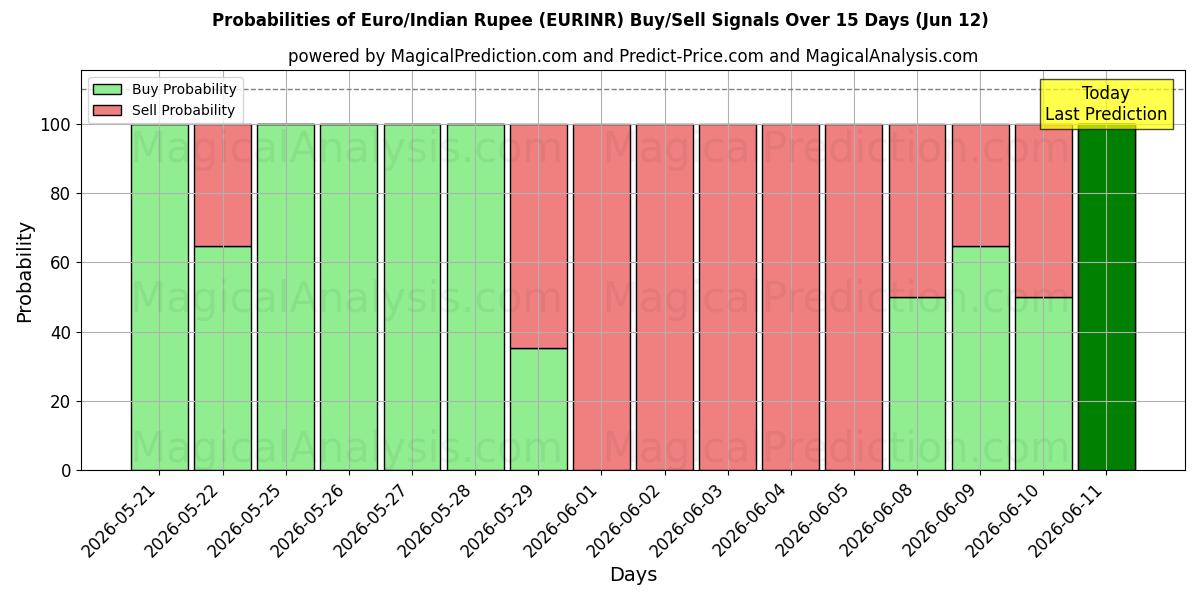This screenshot has height=600, width=1200.
Task: Click the x-axis label 2026-05-25
Action: [x=247, y=518]
